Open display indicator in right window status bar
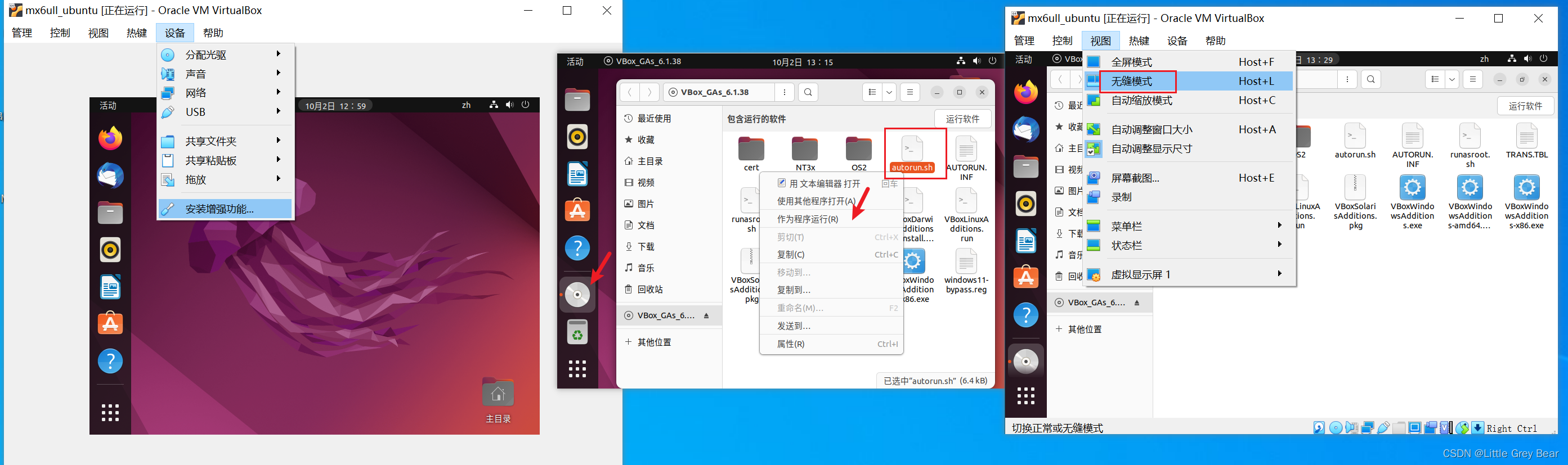The image size is (1568, 465). [x=1415, y=428]
